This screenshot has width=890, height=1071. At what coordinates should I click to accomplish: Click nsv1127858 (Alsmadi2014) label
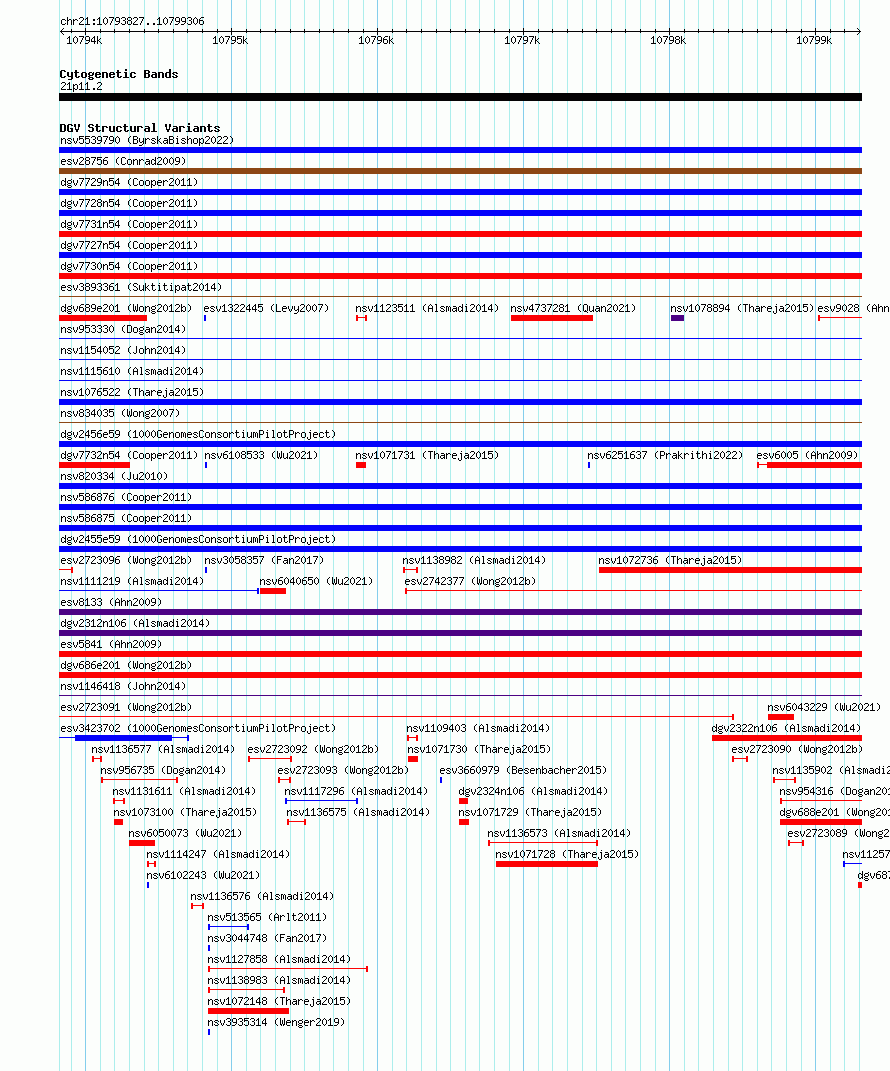point(279,960)
